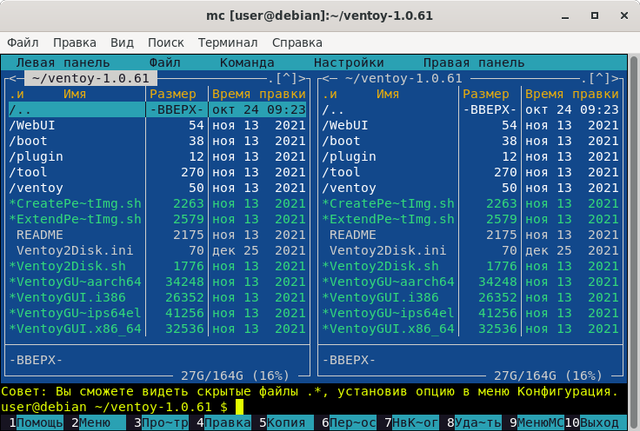Click left panel history back arrow
The width and height of the screenshot is (640, 431).
point(12,78)
